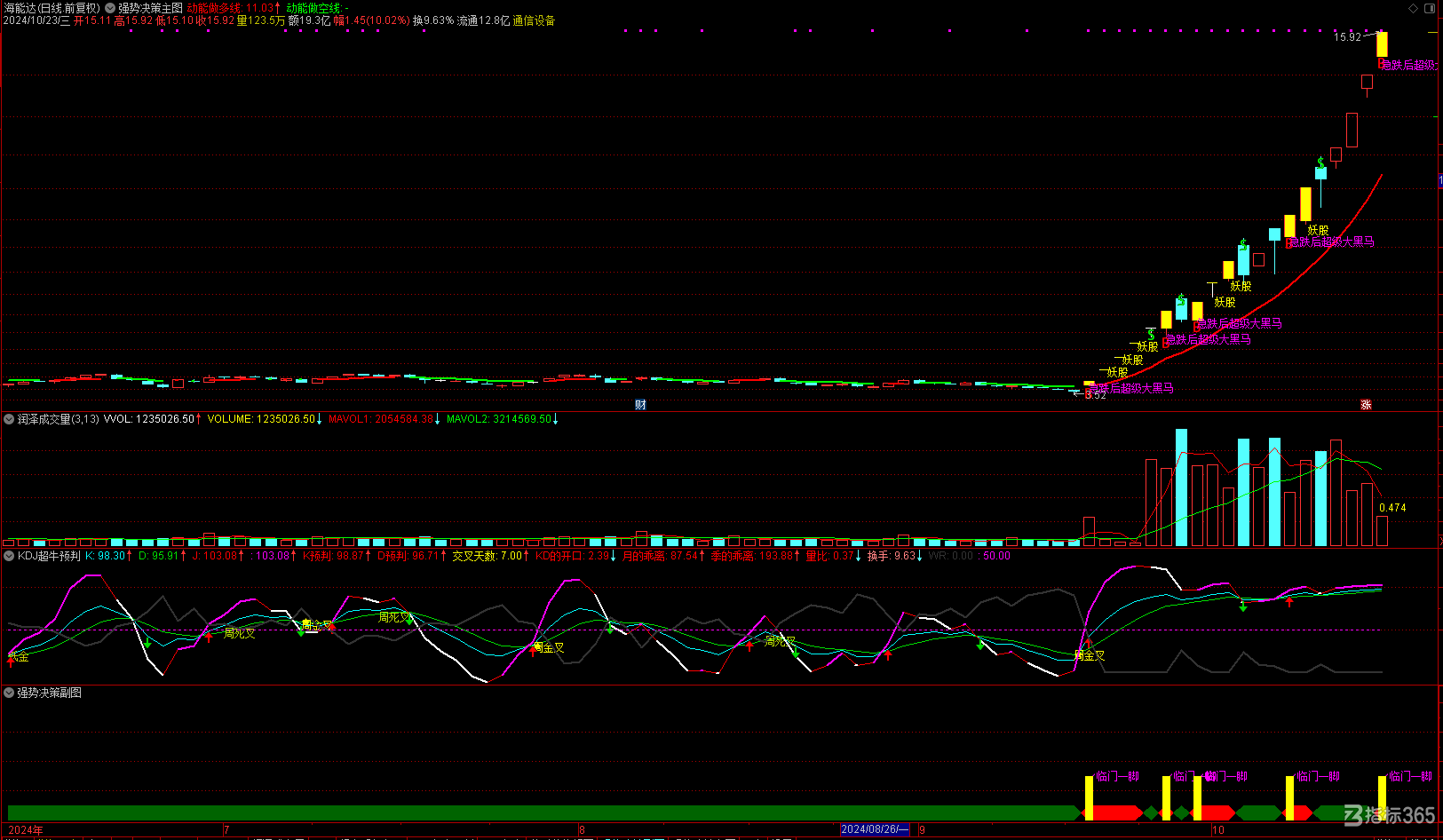Open the KDJ超牛预判 indicator dropdown arrow
This screenshot has height=840, width=1443.
[x=9, y=556]
